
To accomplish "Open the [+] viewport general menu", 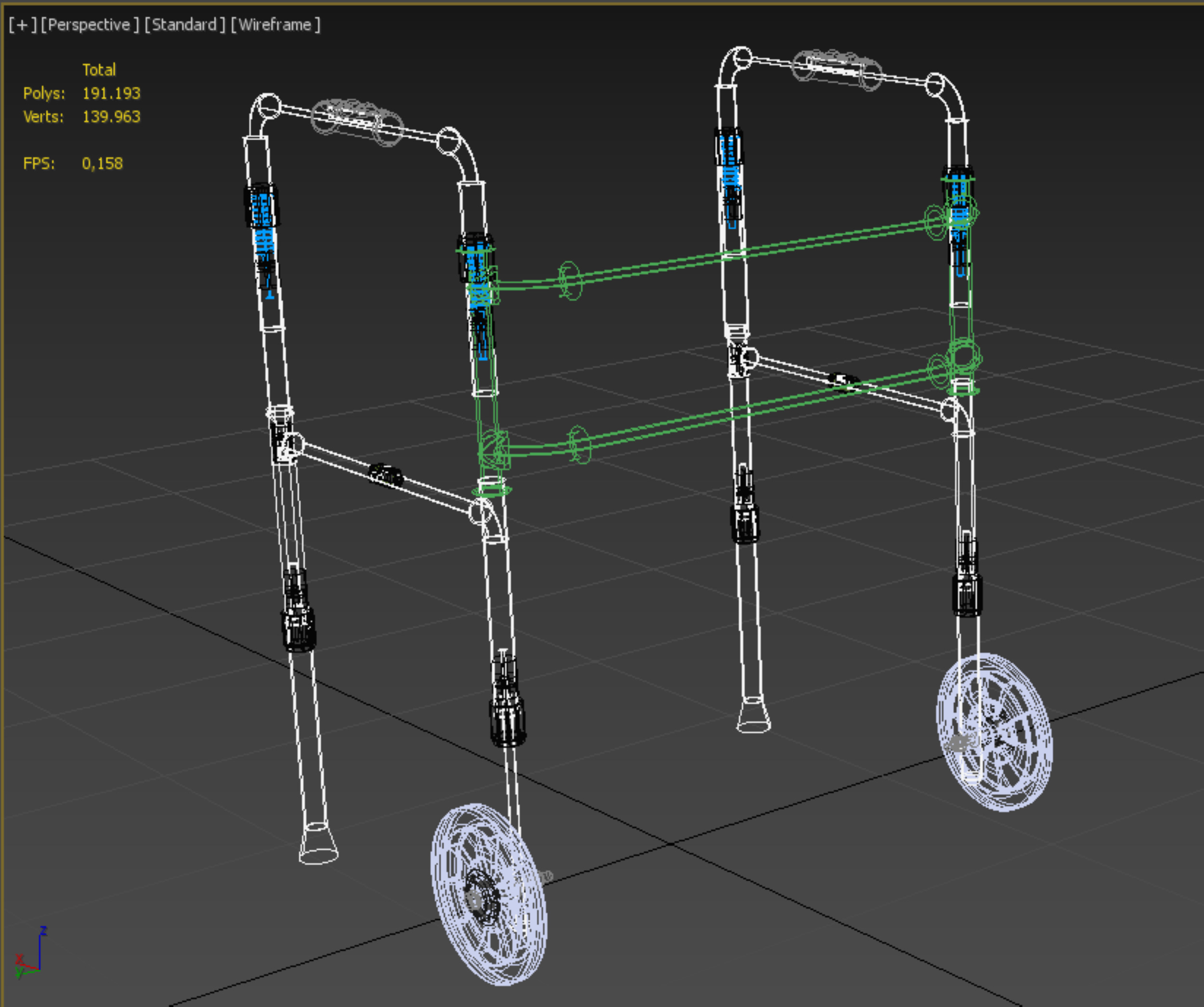I will pos(22,25).
